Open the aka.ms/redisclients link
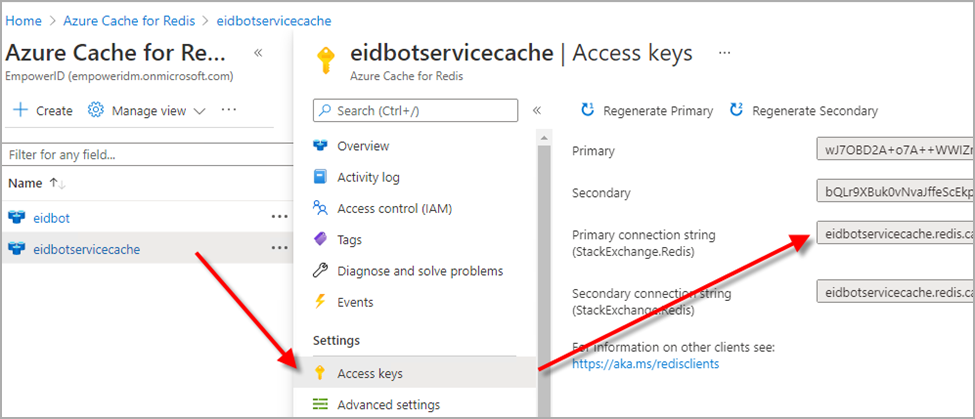 click(x=645, y=364)
